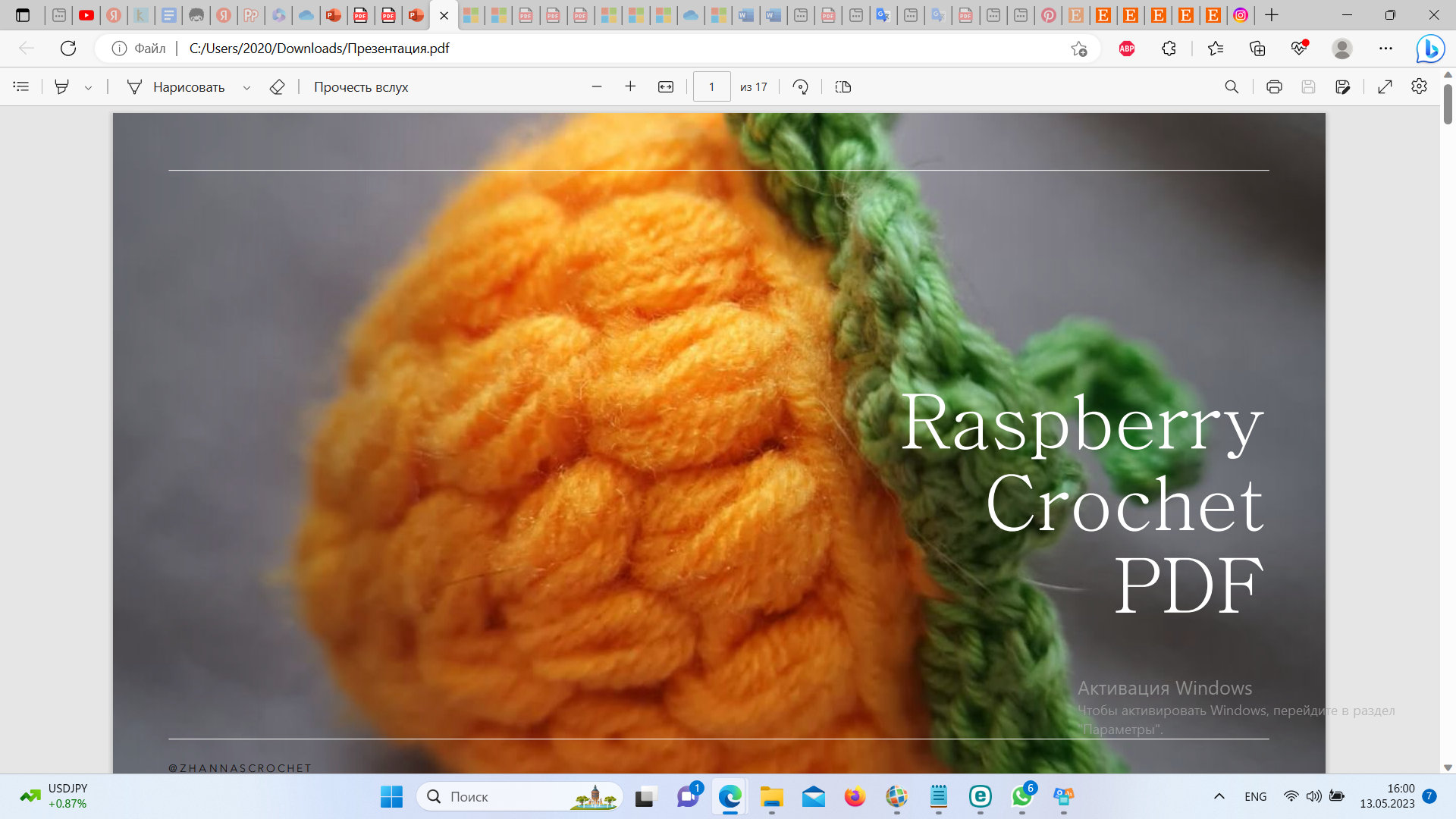Open the highlighter color dropdown
The image size is (1456, 819).
pos(89,86)
